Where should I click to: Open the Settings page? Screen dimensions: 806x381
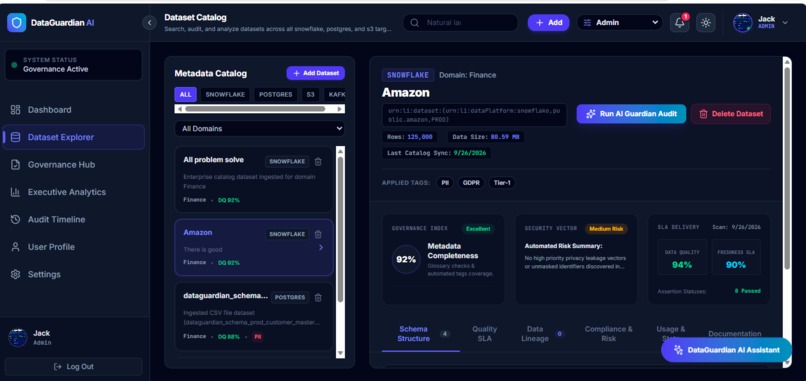point(74,274)
